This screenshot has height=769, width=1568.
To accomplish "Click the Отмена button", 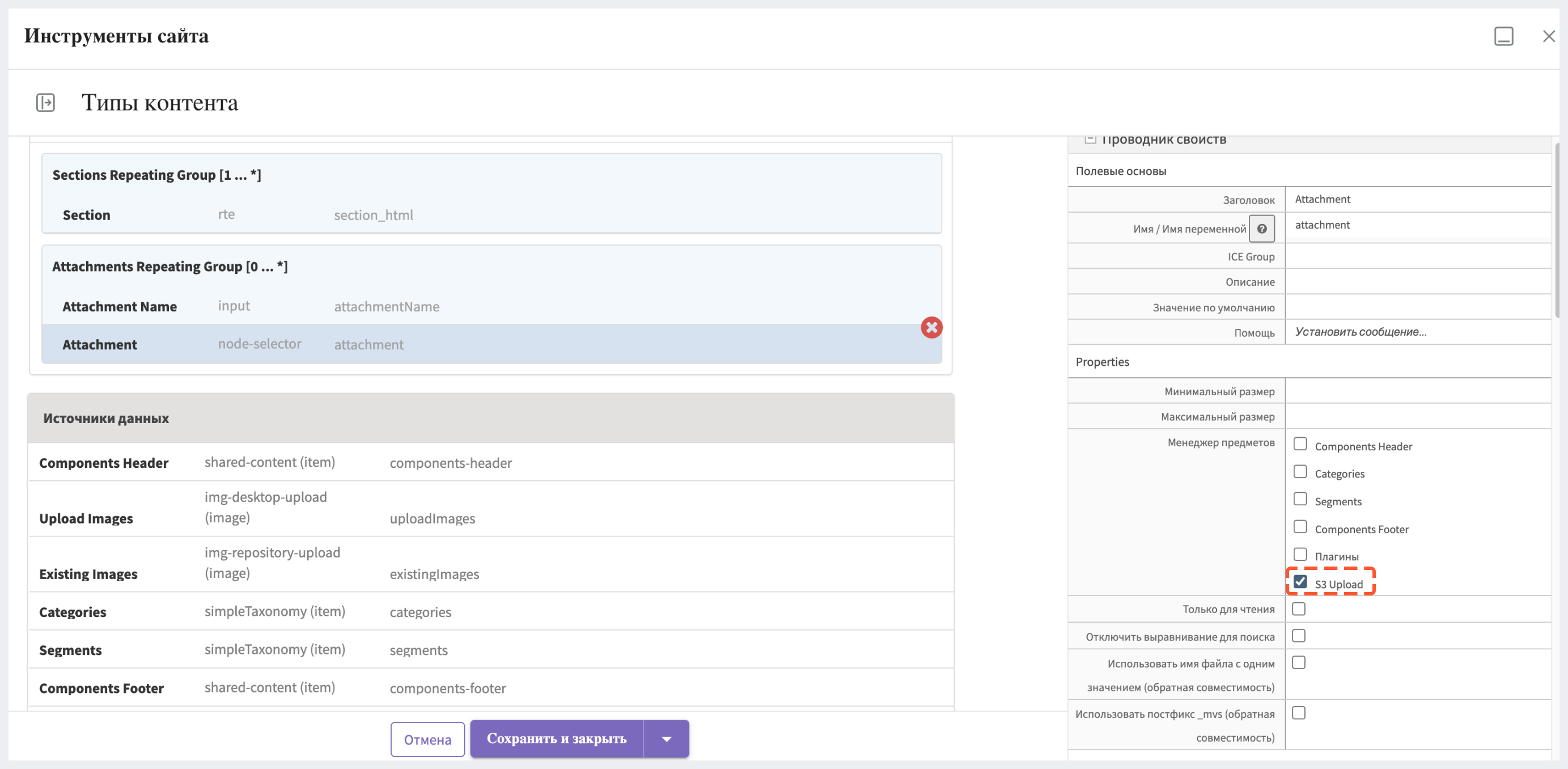I will tap(427, 740).
